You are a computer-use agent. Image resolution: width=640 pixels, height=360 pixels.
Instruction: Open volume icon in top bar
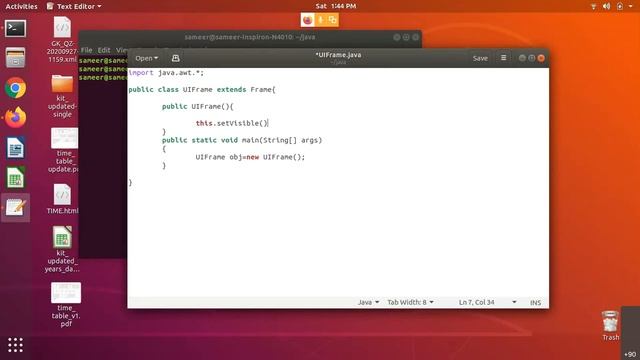(x=607, y=7)
